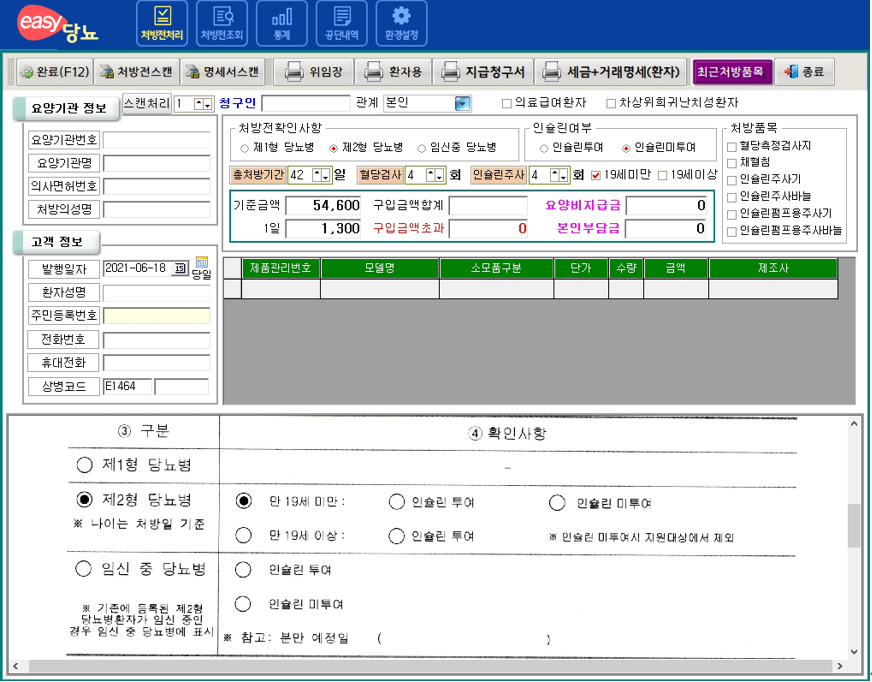The width and height of the screenshot is (872, 682).
Task: Click the 요양기관번호 input field
Action: coord(157,140)
